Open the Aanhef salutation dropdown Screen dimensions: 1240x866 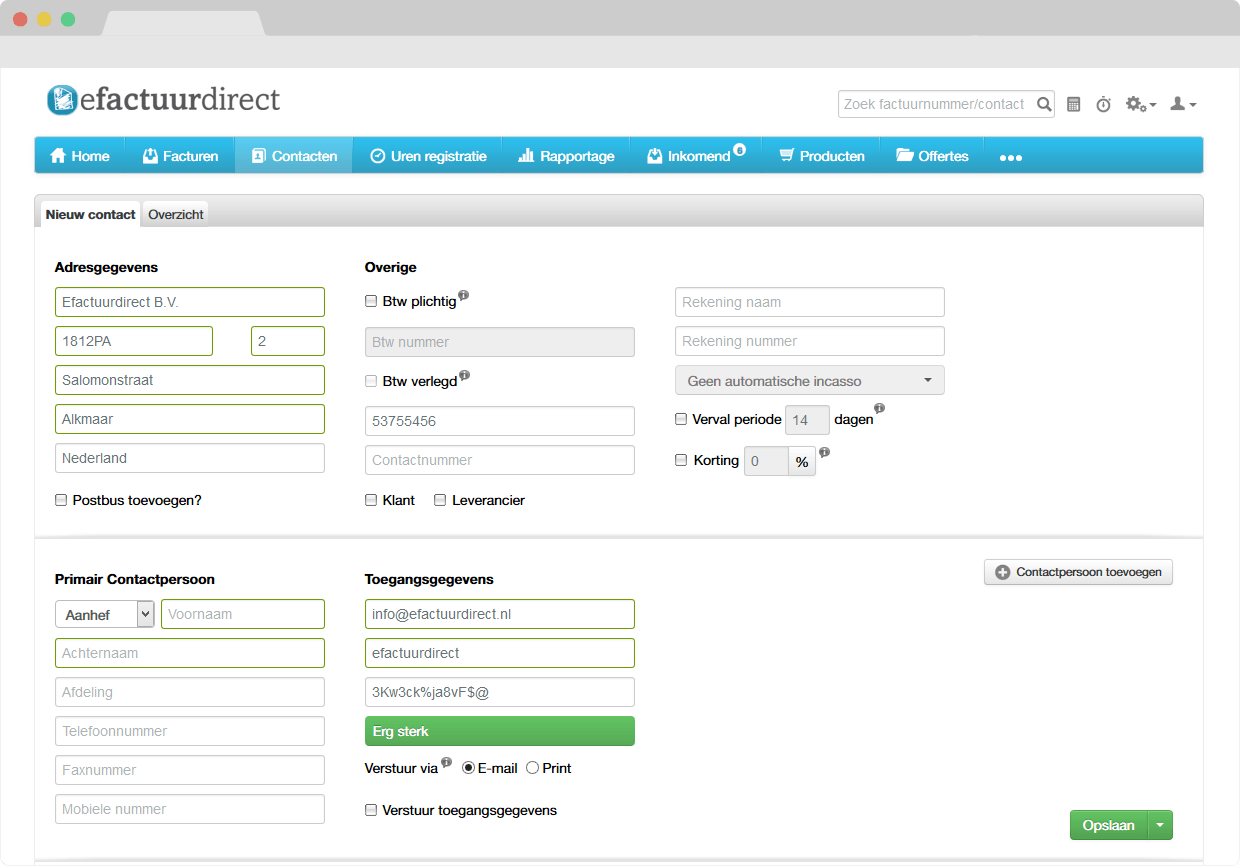coord(104,614)
